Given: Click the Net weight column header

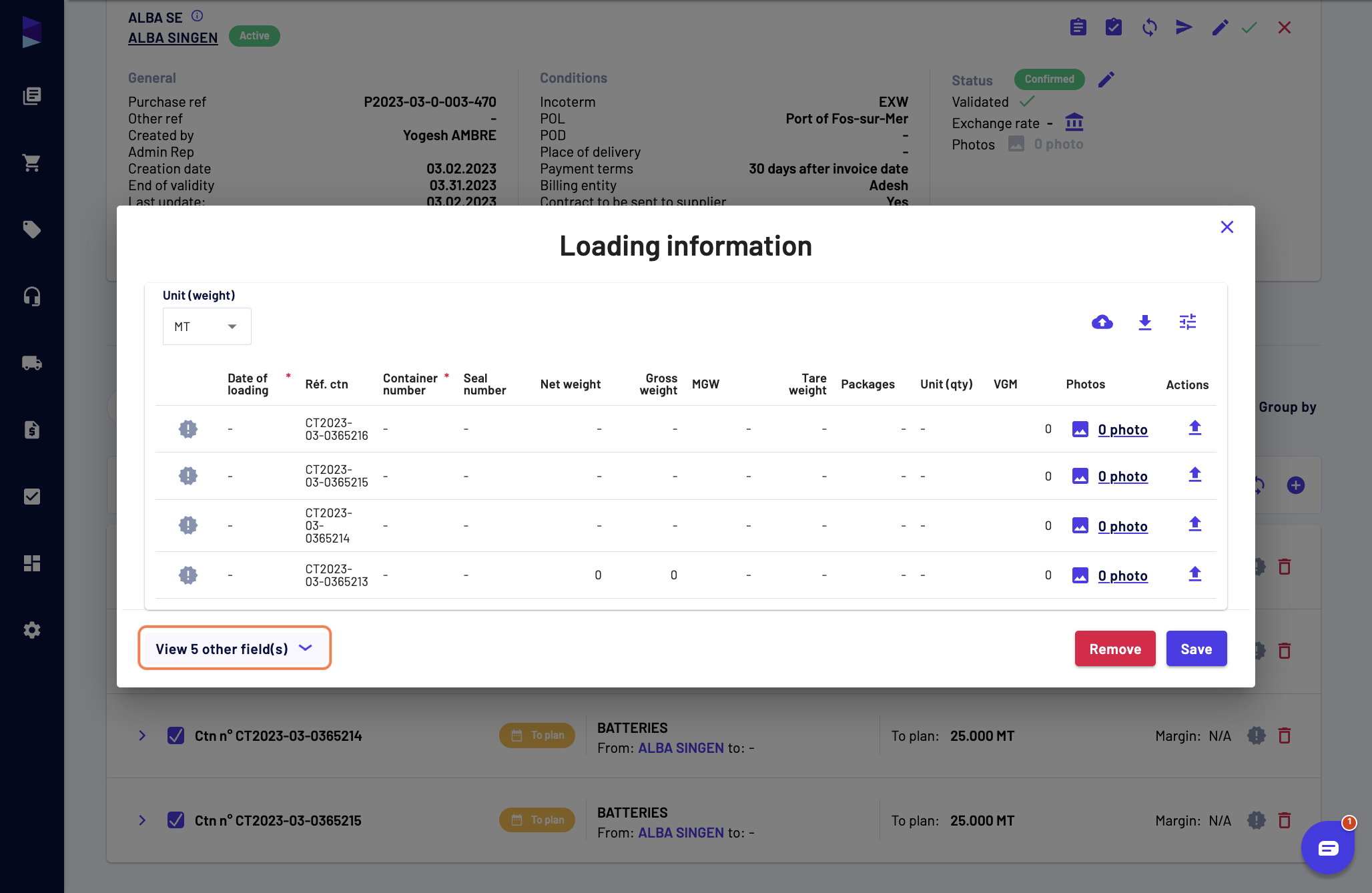Looking at the screenshot, I should tap(571, 384).
